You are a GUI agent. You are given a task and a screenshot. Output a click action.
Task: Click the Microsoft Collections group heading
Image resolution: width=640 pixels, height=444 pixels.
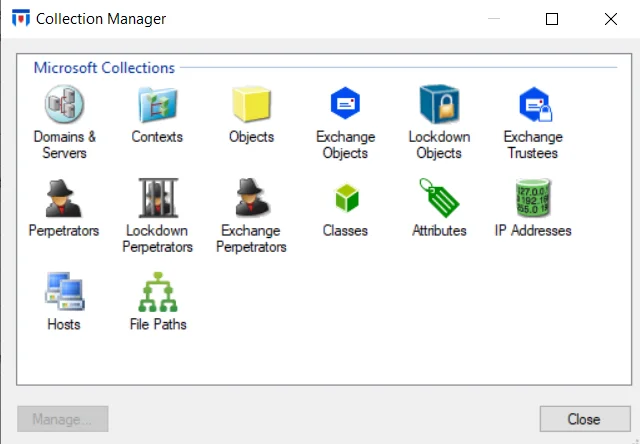tap(104, 68)
